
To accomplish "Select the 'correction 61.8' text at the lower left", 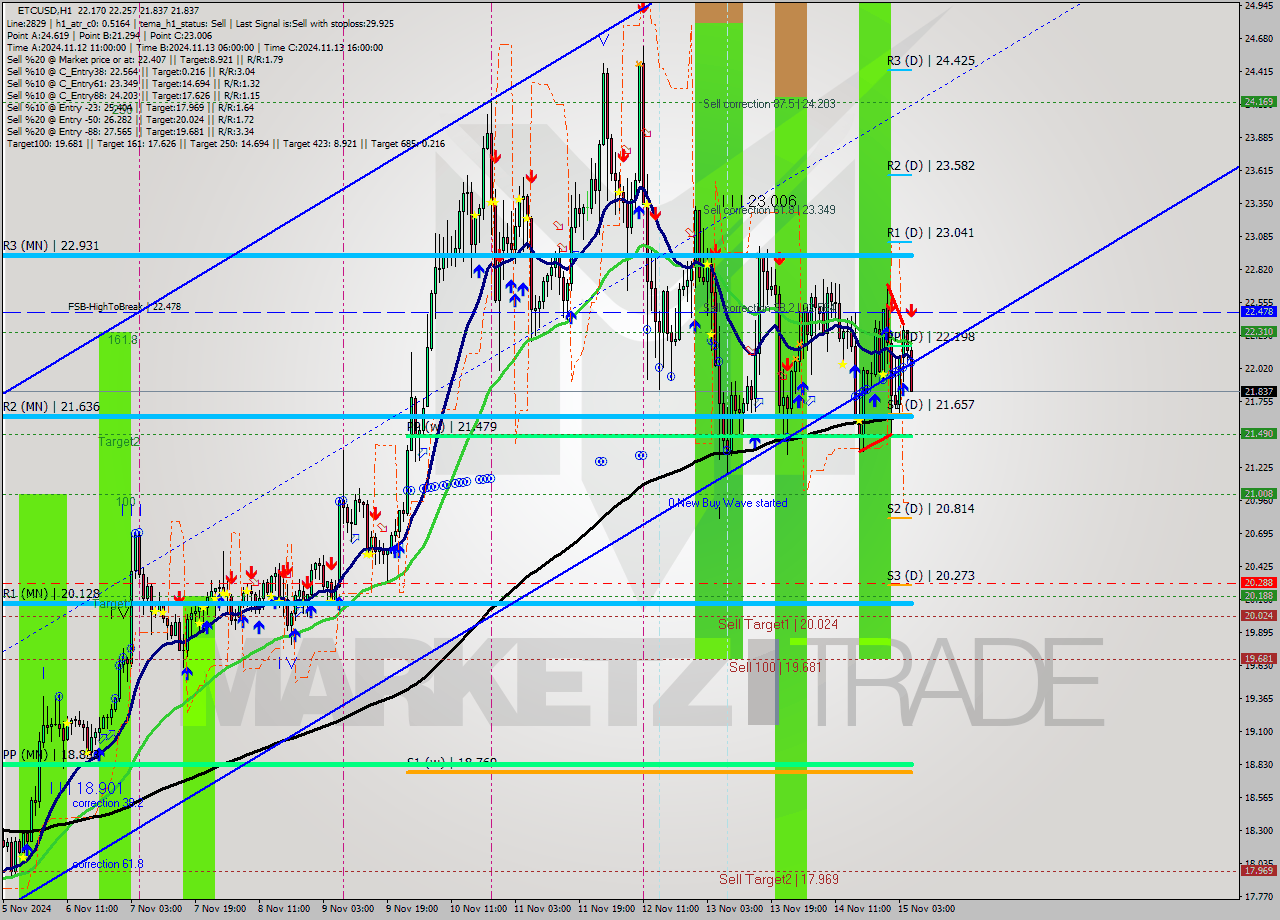I will point(107,864).
